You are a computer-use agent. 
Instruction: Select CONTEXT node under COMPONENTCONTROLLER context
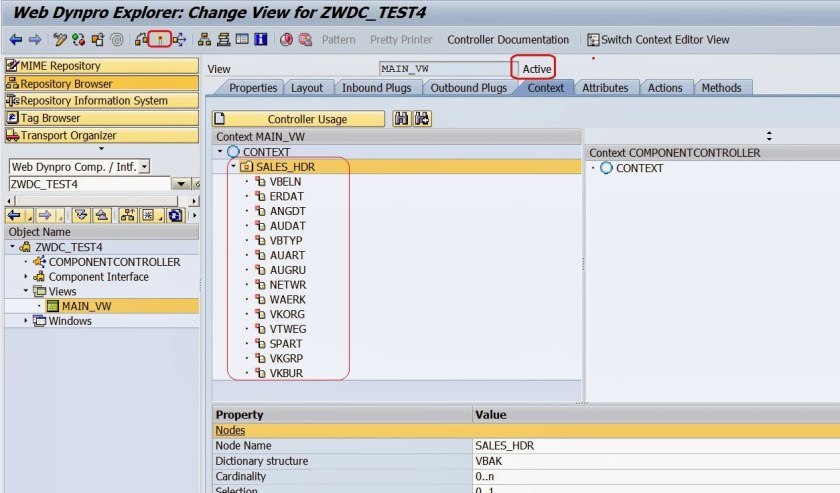(x=639, y=168)
